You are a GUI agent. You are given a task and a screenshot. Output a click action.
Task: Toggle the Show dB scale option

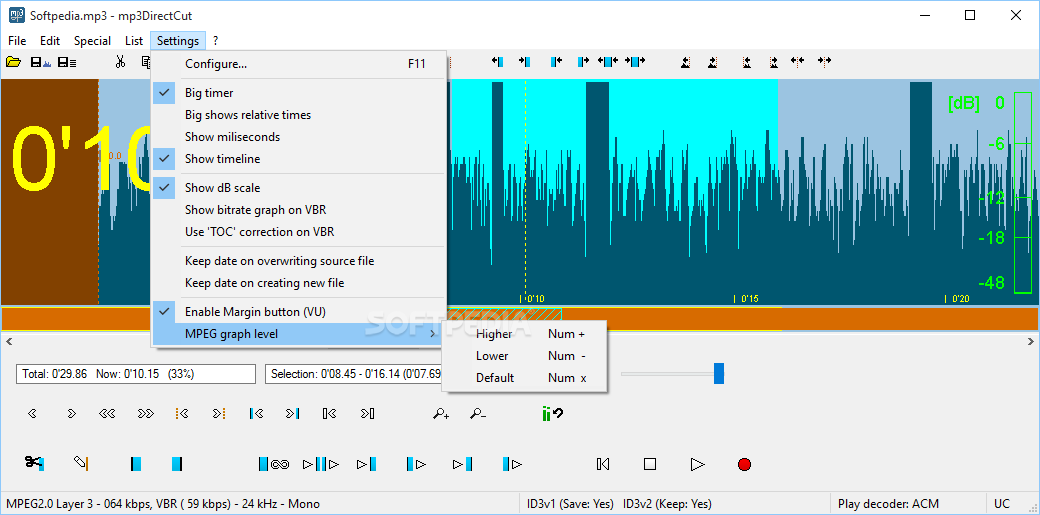tap(299, 188)
